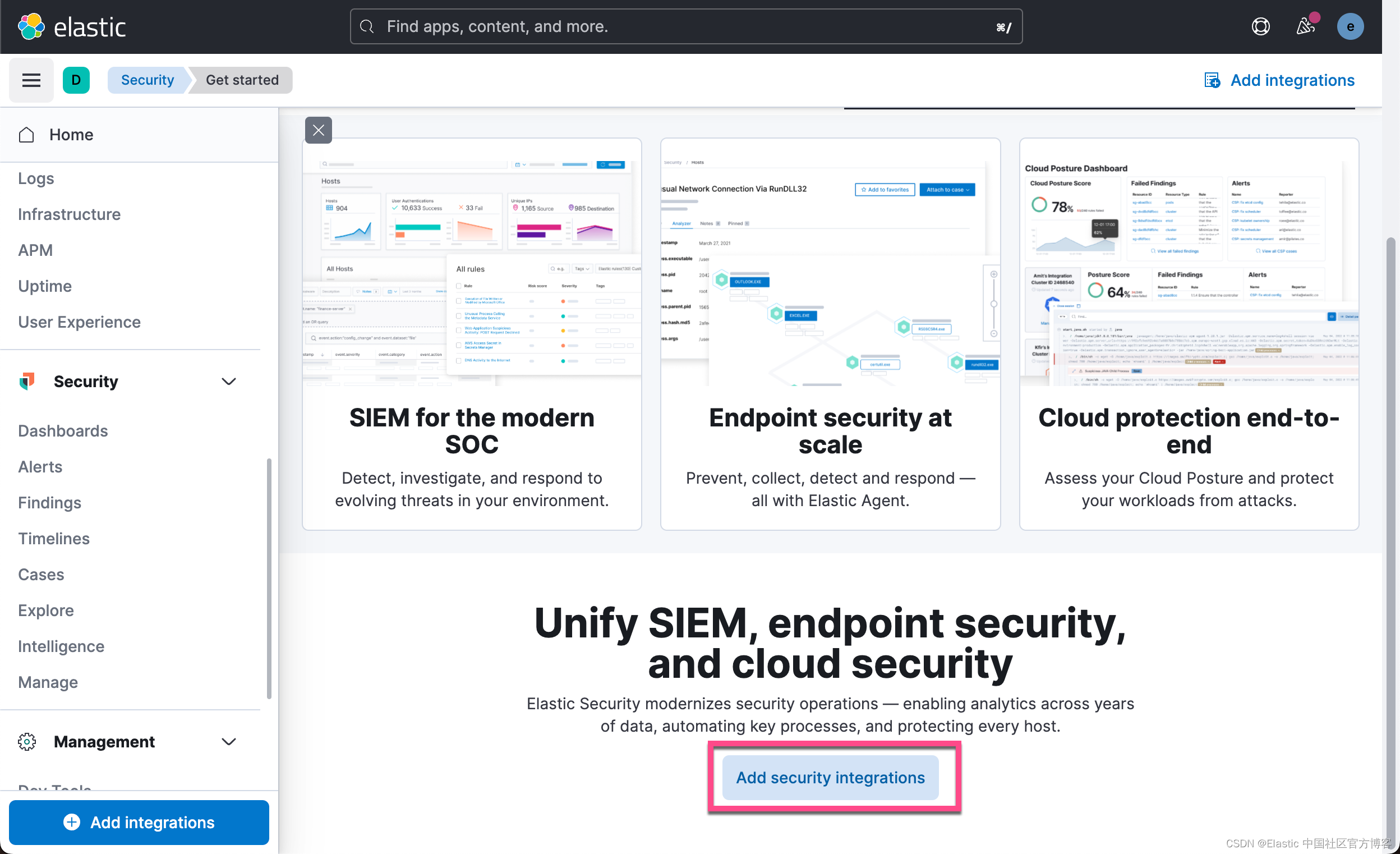This screenshot has height=854, width=1400.
Task: Click the plus icon on Add integrations button
Action: pos(72,822)
